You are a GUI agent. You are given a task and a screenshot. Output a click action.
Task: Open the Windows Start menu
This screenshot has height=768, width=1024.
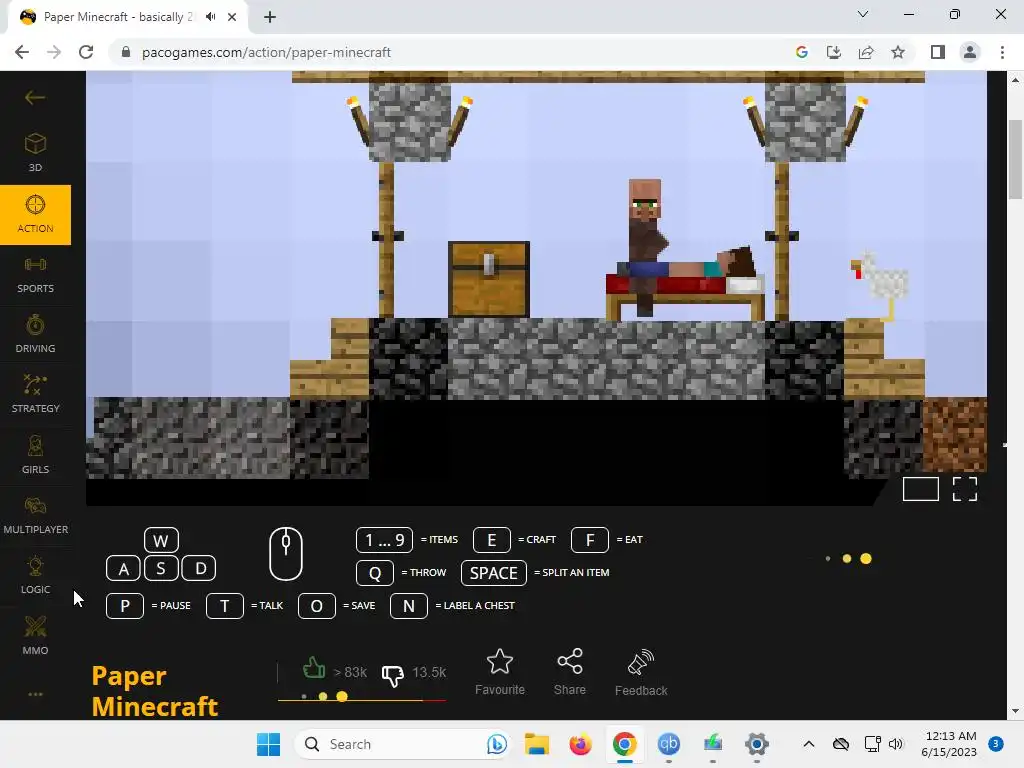(x=268, y=744)
